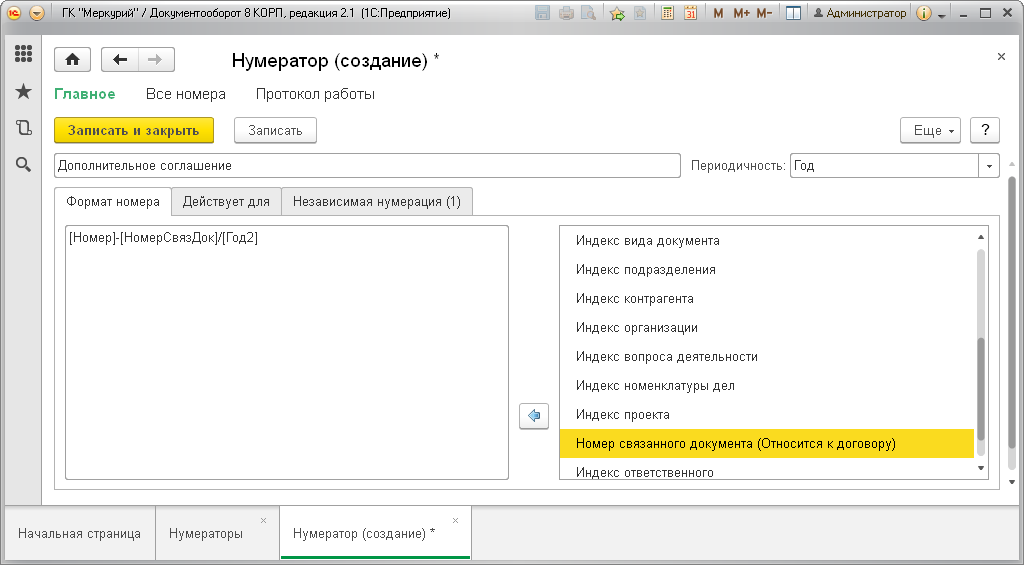The width and height of the screenshot is (1024, 565).
Task: Click Записать и закрыть button
Action: point(134,130)
